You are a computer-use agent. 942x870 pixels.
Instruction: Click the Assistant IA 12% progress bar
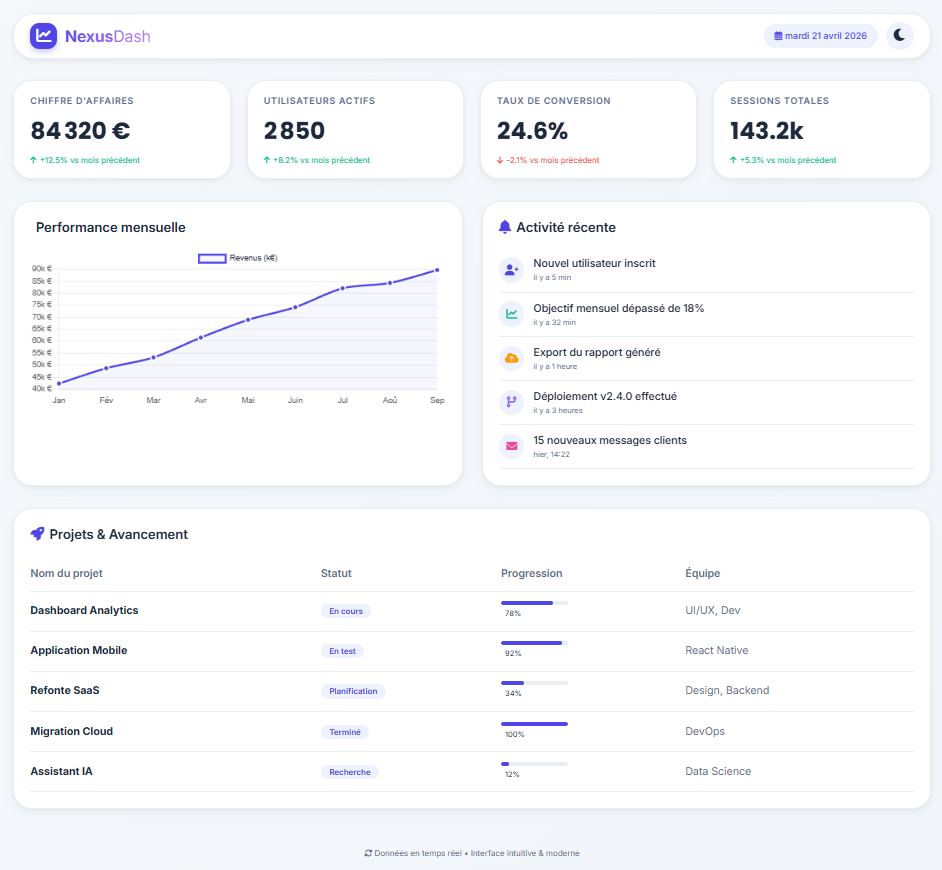pos(534,764)
